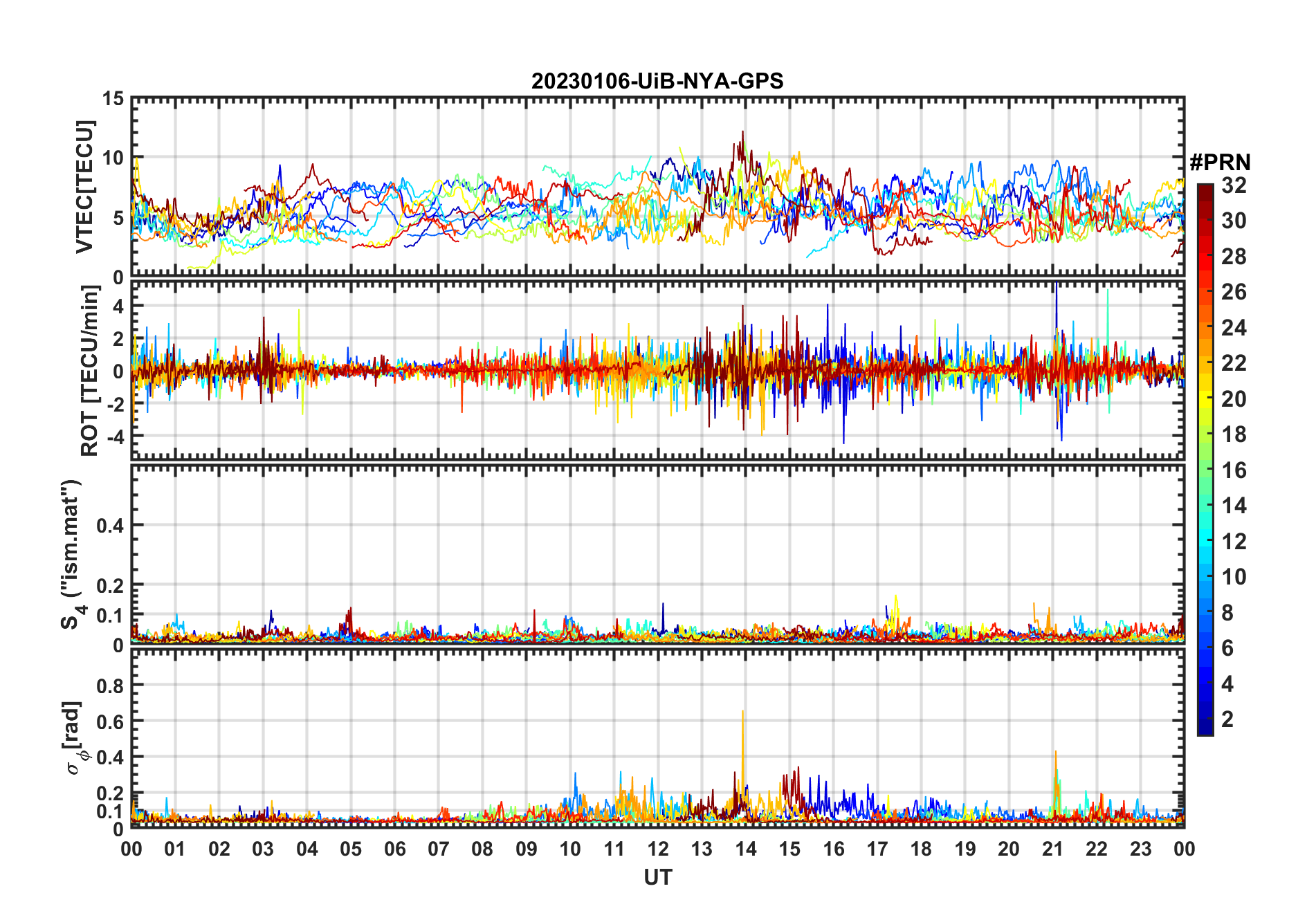Click the σφ axis tick label 0.6
This screenshot has height=920, width=1316.
point(110,721)
